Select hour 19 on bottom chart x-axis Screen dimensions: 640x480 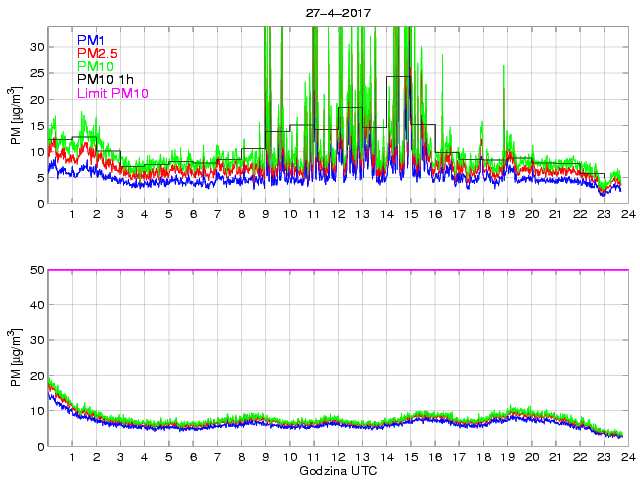pos(507,458)
